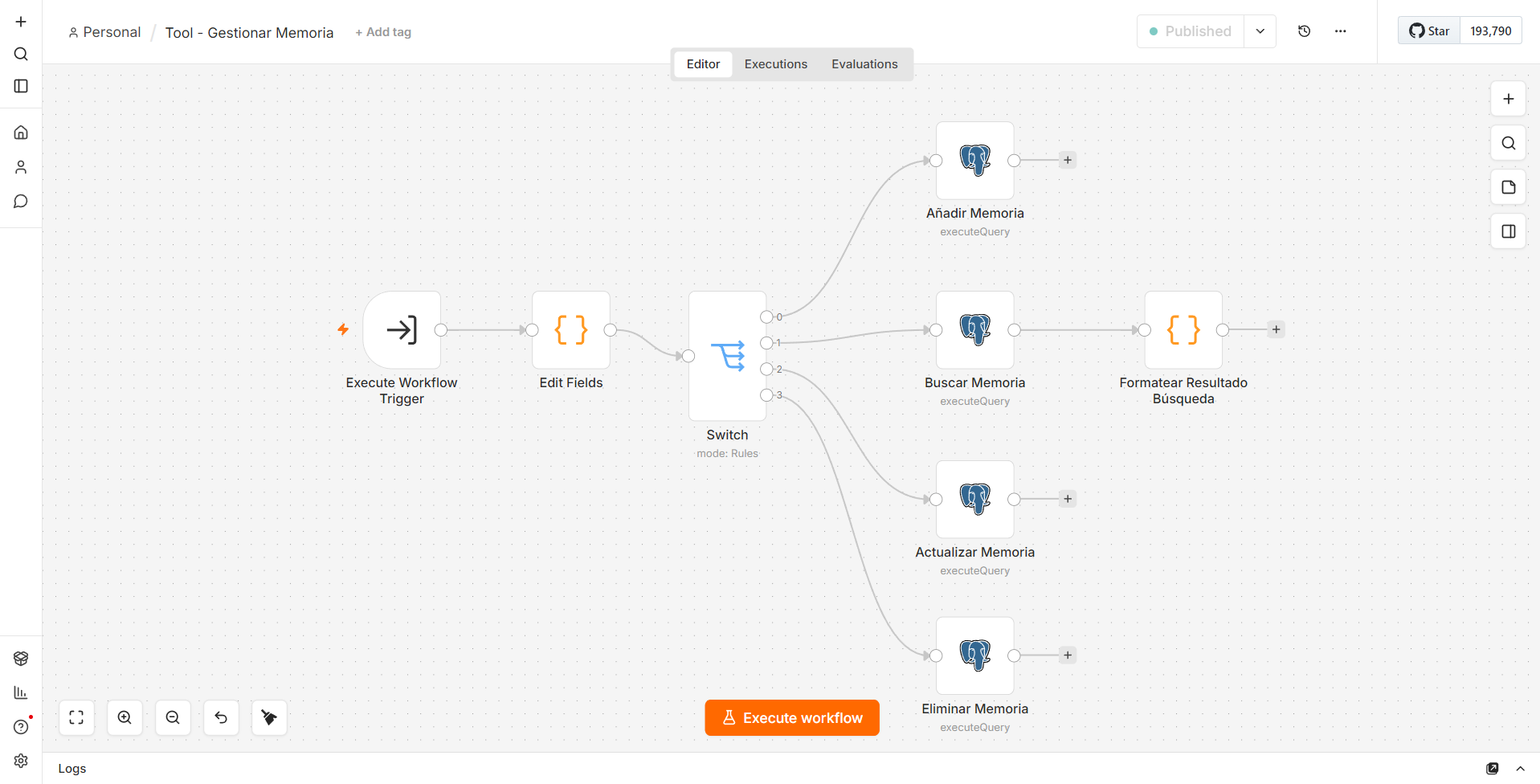Image resolution: width=1540 pixels, height=784 pixels.
Task: Click the Published status button
Action: [x=1191, y=31]
